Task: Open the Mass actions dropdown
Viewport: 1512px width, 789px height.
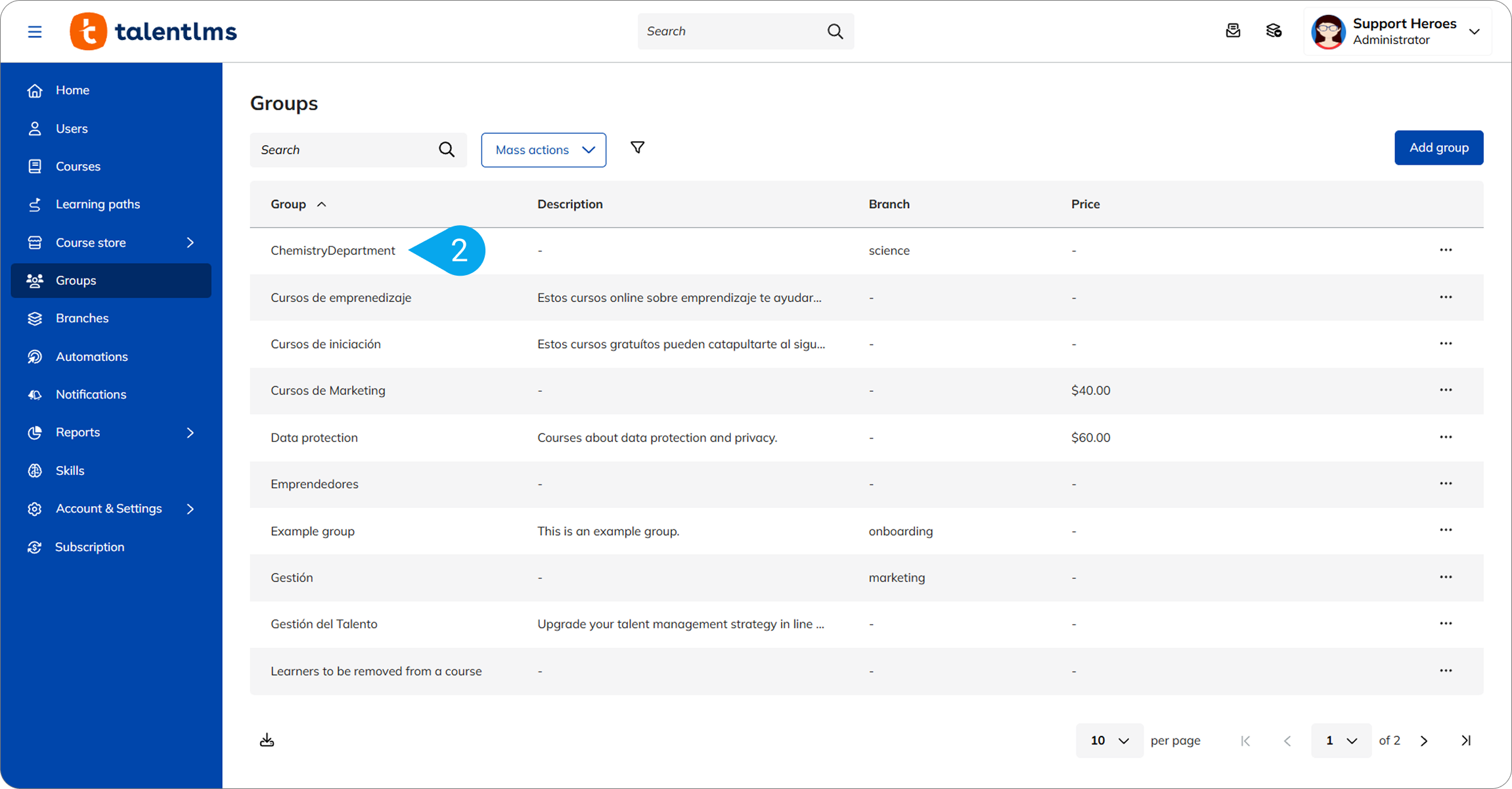Action: (x=543, y=150)
